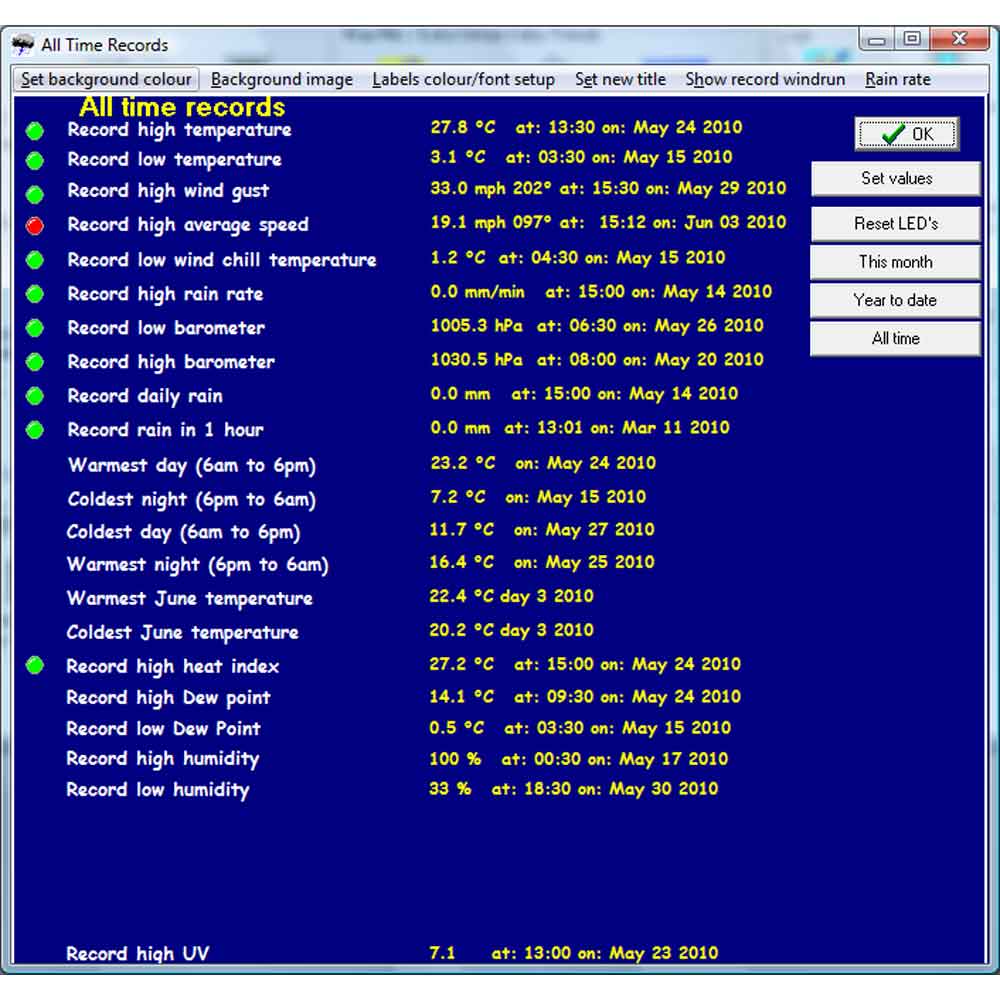Click the green LED beside Record high temperature
This screenshot has width=1000, height=1000.
35,131
